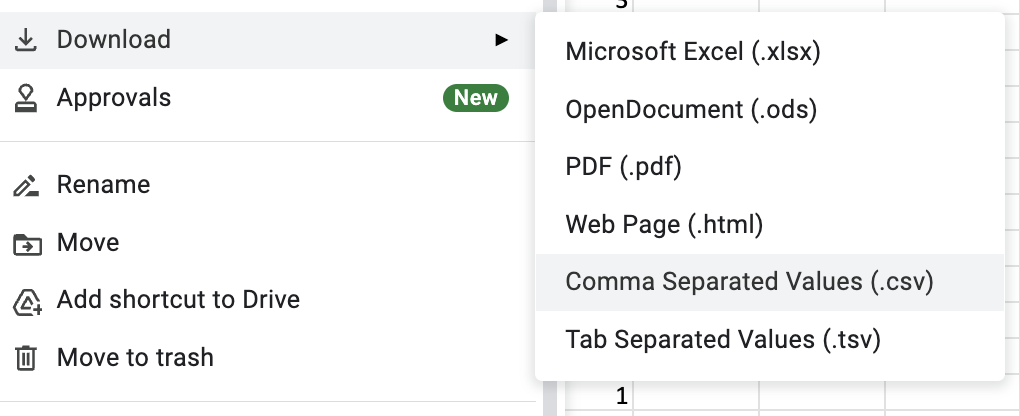Expand the Download submenu arrow

click(x=501, y=40)
